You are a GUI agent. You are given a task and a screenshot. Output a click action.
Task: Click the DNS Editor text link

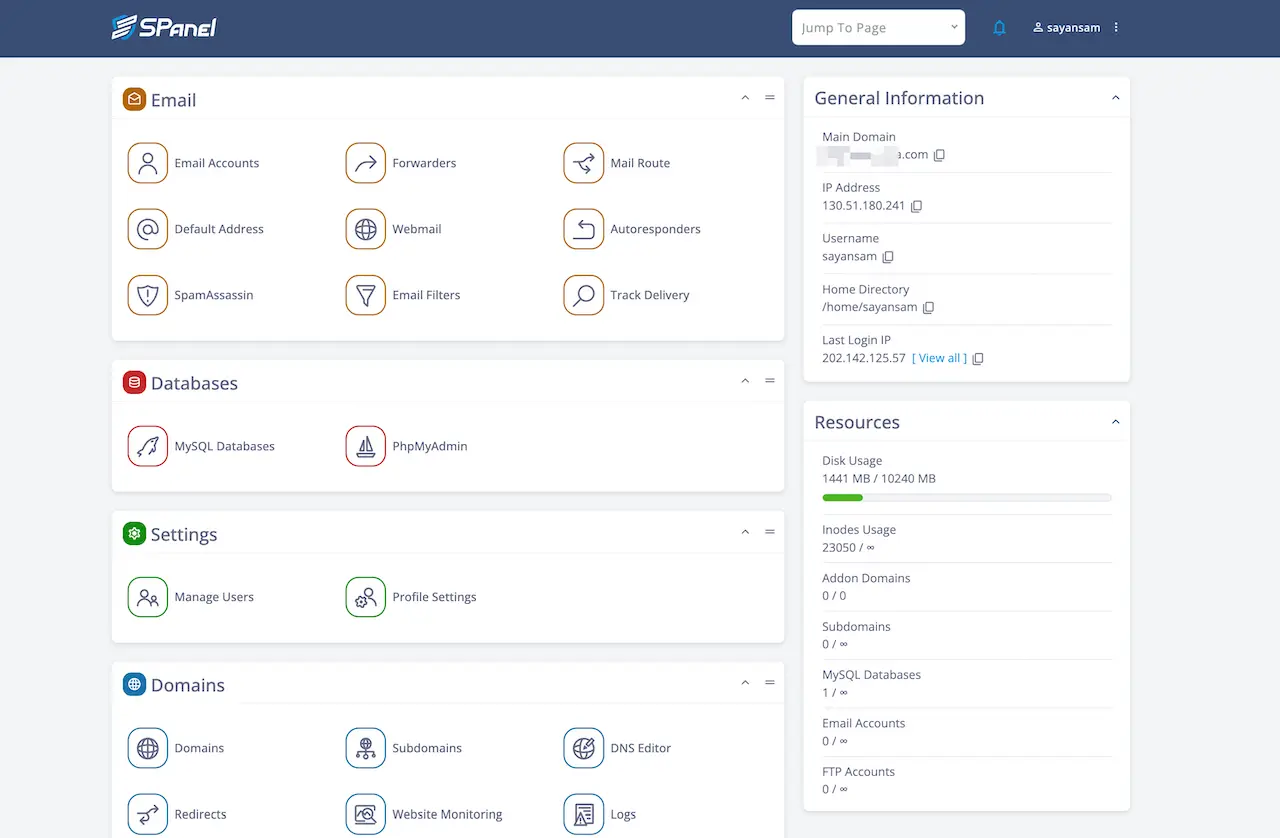click(641, 748)
